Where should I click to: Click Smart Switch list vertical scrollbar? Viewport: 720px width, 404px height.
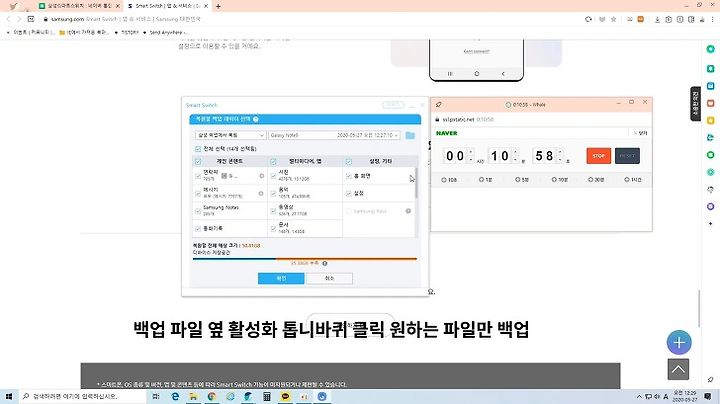click(416, 183)
